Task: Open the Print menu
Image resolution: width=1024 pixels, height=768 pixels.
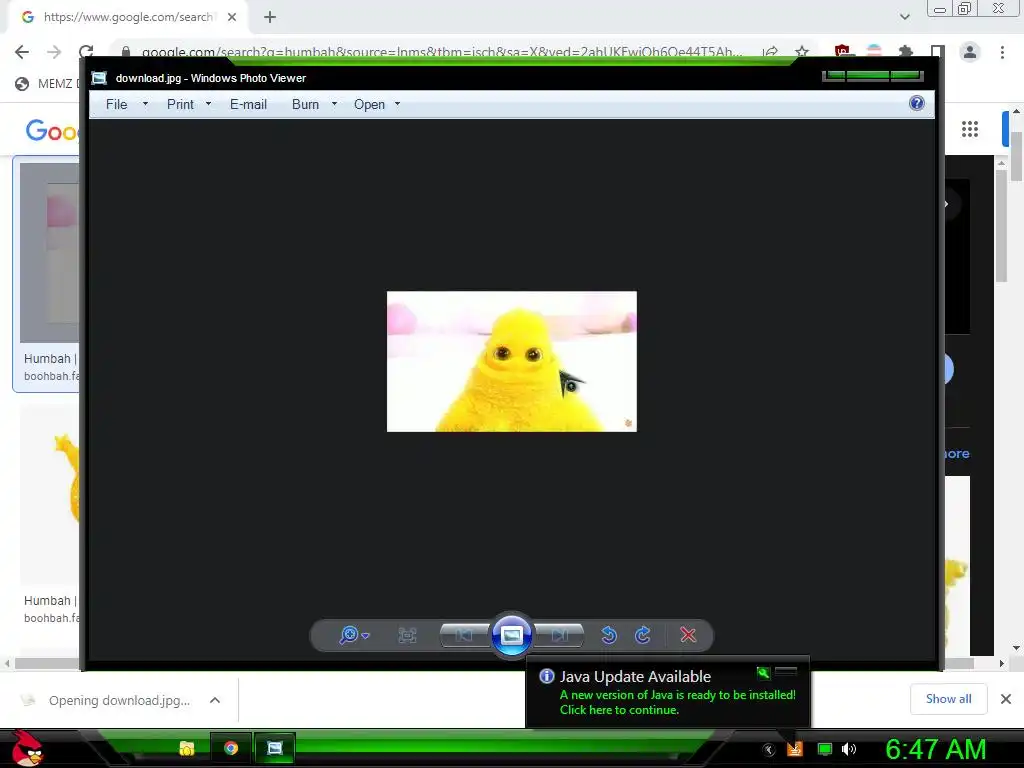Action: (180, 104)
